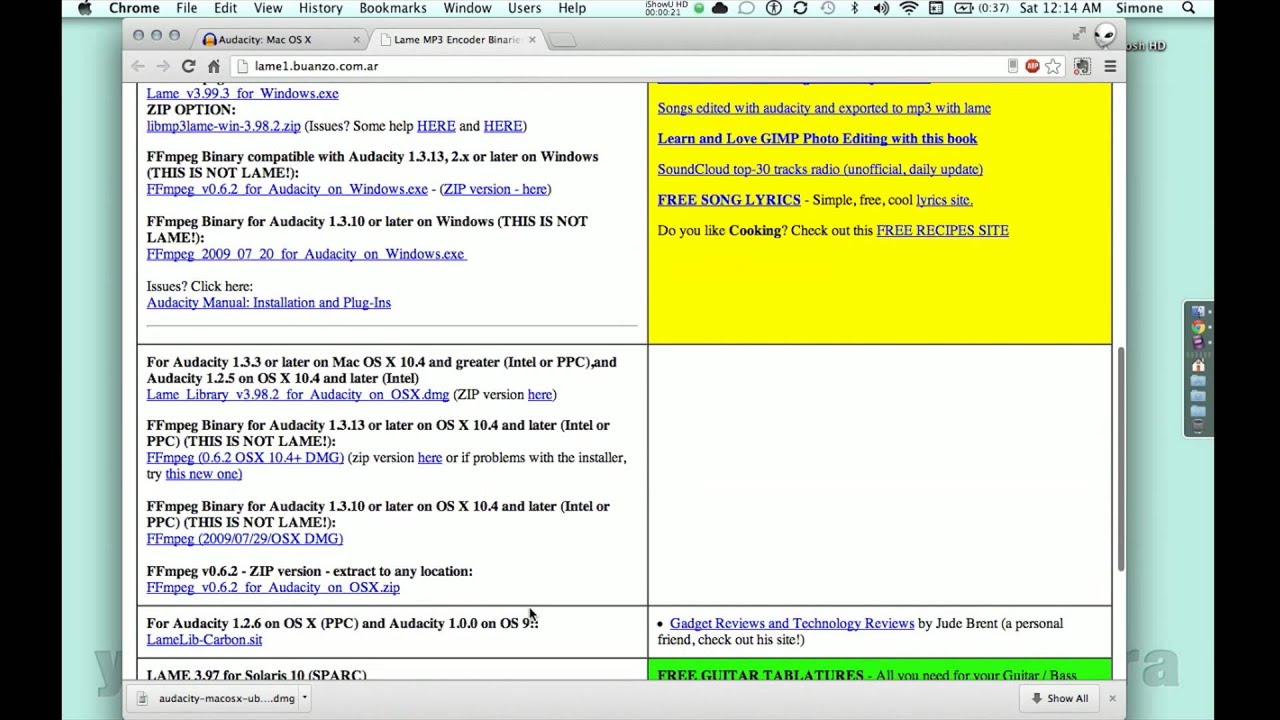Open Chrome's hamburger menu
The image size is (1280, 720).
(1110, 66)
